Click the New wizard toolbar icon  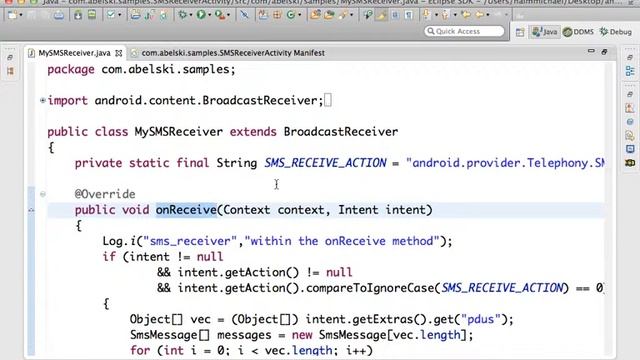pyautogui.click(x=12, y=15)
